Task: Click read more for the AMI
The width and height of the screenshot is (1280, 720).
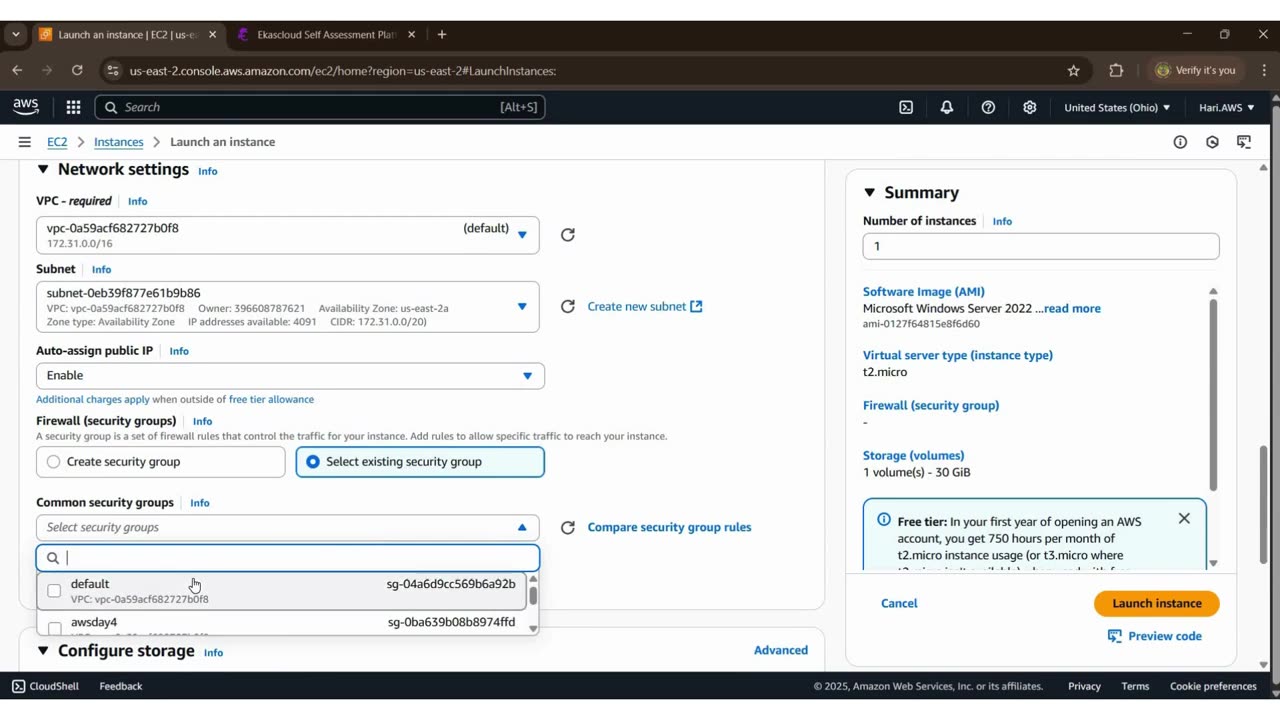Action: pos(1072,309)
